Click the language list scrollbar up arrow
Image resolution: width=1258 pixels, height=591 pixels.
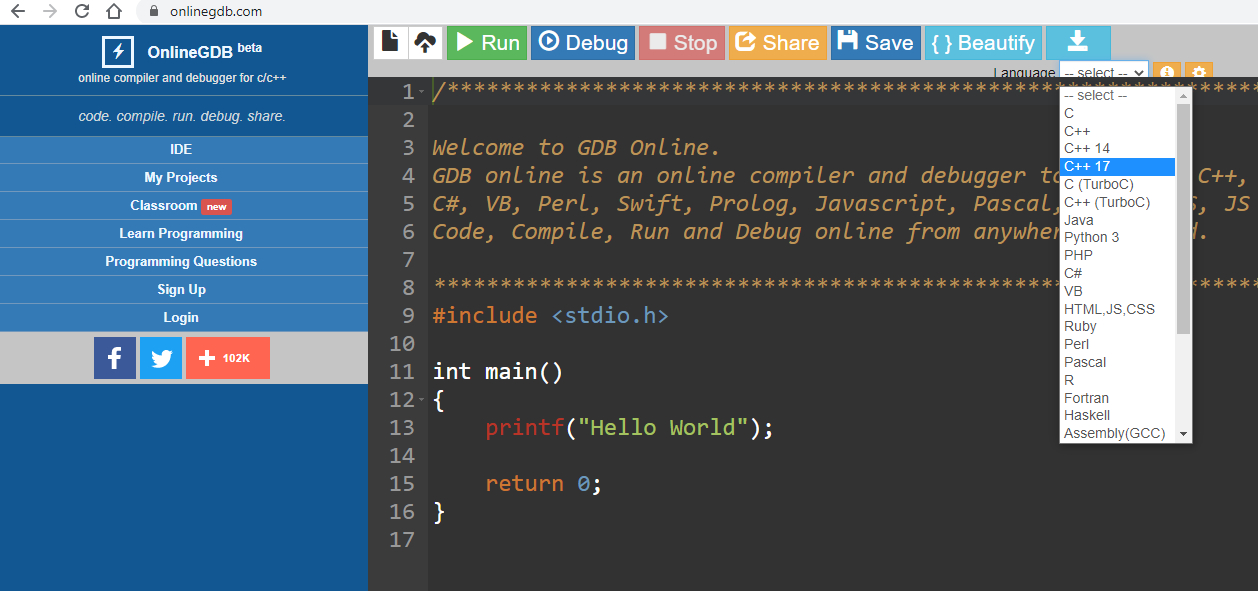pos(1184,96)
